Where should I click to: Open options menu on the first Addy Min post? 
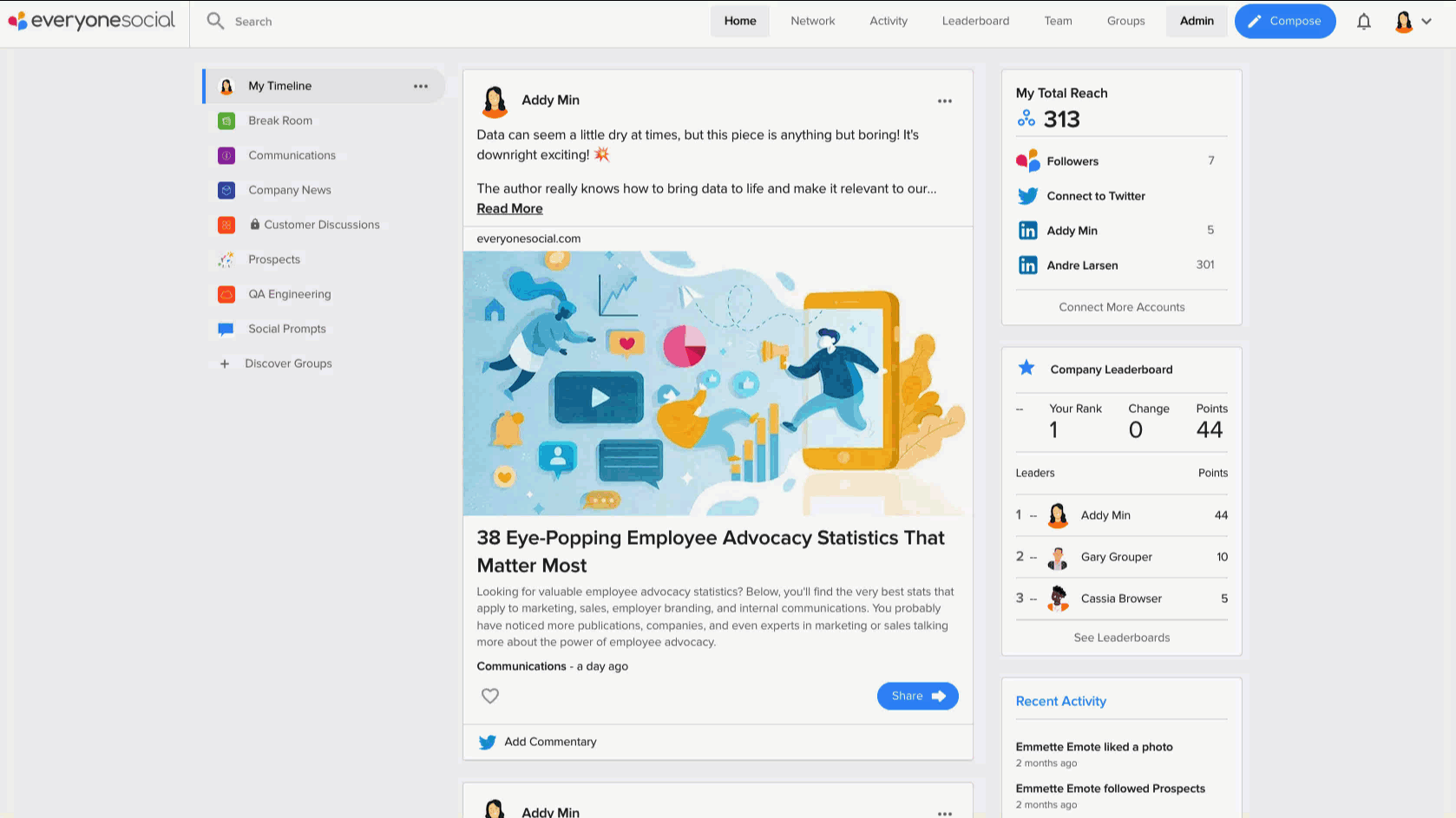[945, 101]
